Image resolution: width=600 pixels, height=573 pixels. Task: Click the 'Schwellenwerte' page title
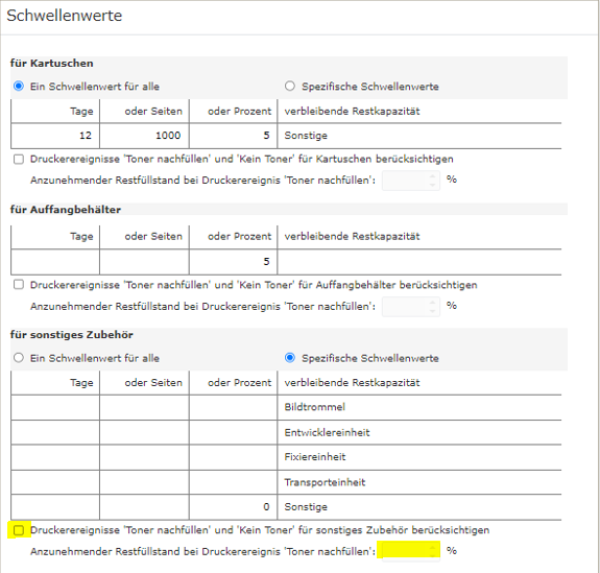coord(64,16)
